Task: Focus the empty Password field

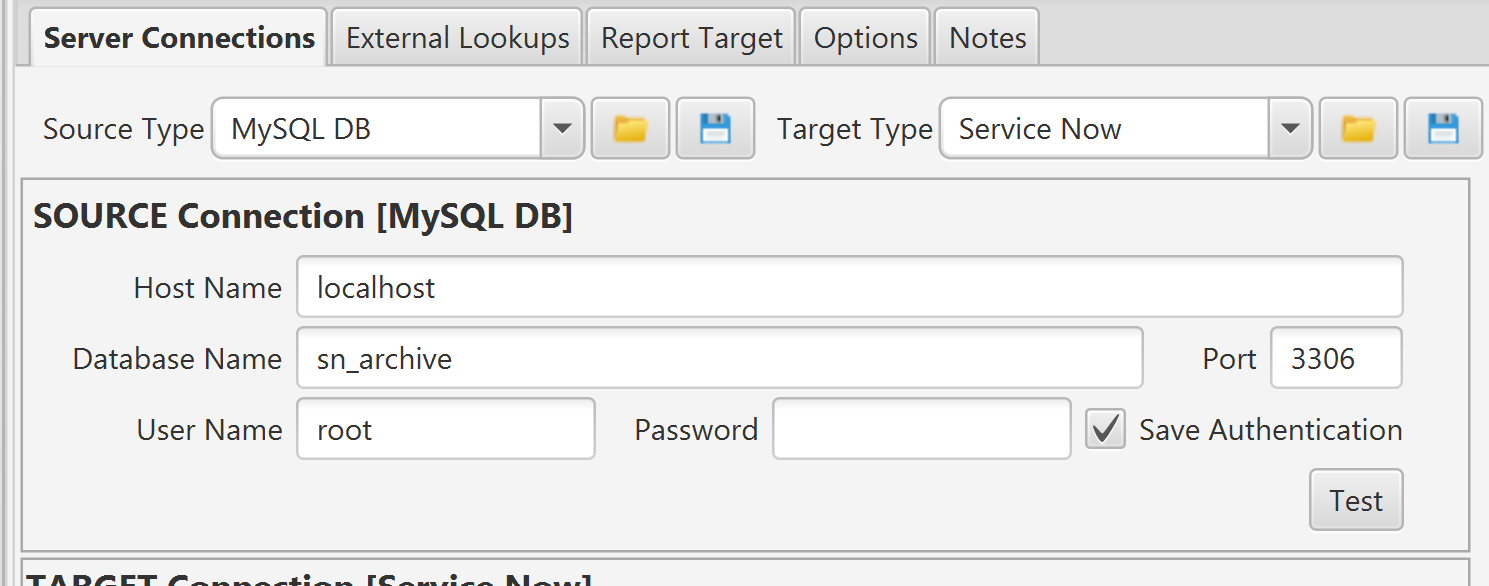Action: [x=922, y=429]
